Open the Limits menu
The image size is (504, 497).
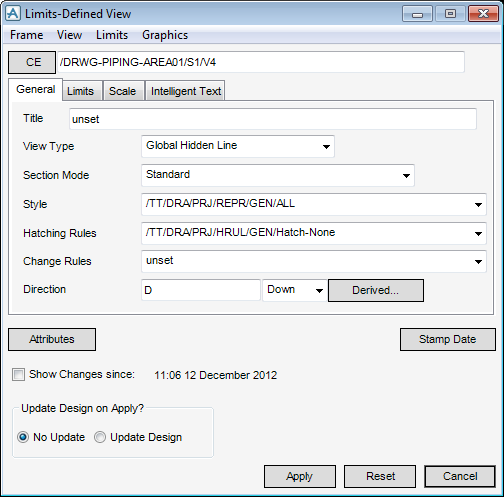[x=112, y=35]
